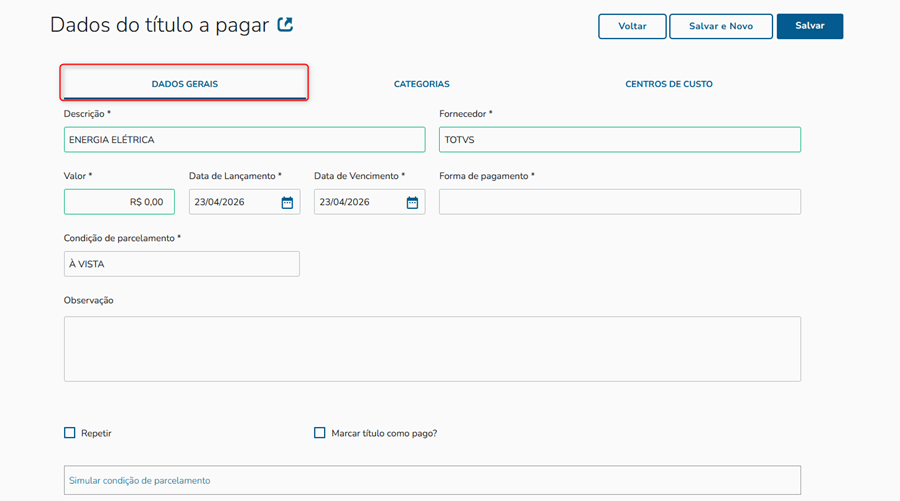
Task: Tick Marcar título como pago checkbox
Action: [x=320, y=433]
